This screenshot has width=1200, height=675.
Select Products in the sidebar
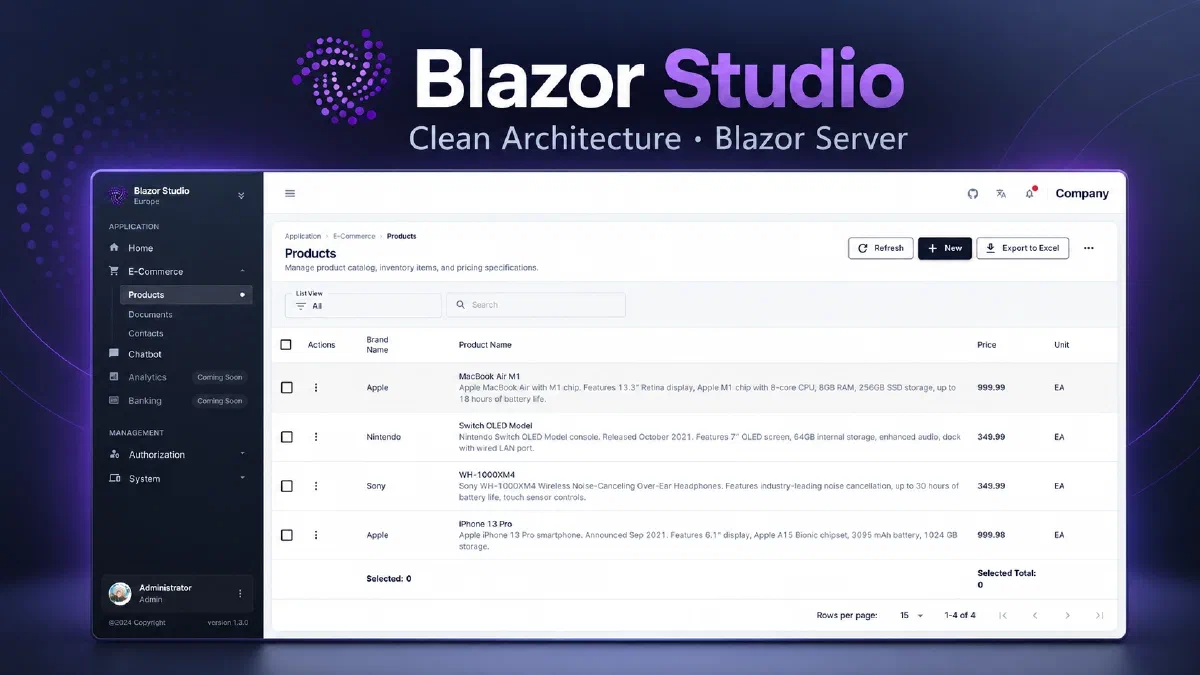[x=186, y=295]
